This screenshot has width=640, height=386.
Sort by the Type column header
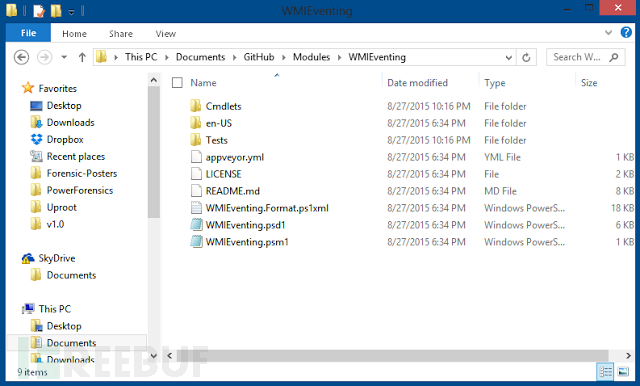tap(495, 83)
